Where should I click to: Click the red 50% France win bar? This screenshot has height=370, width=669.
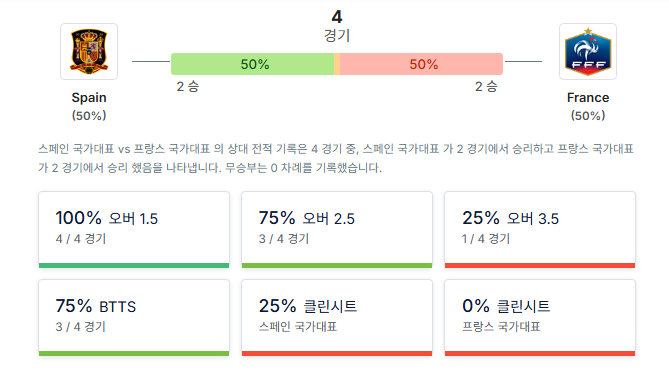coord(421,64)
